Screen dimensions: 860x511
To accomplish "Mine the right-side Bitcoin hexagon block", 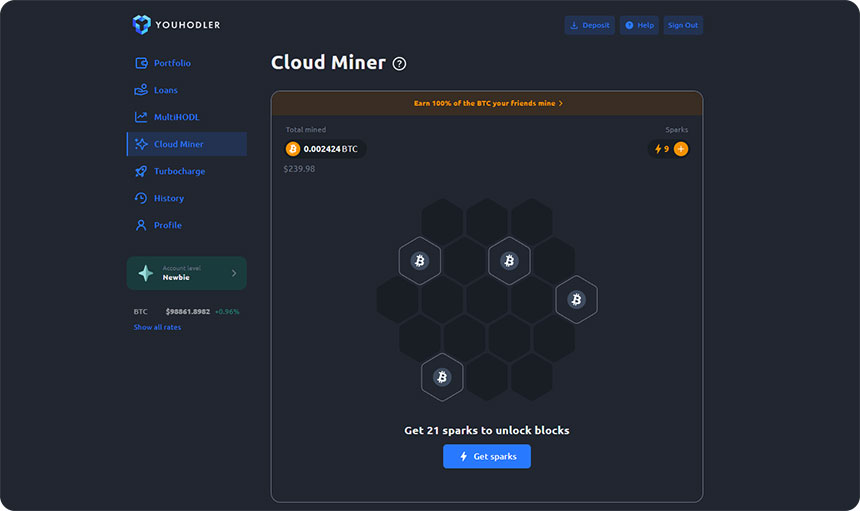I will pos(576,299).
